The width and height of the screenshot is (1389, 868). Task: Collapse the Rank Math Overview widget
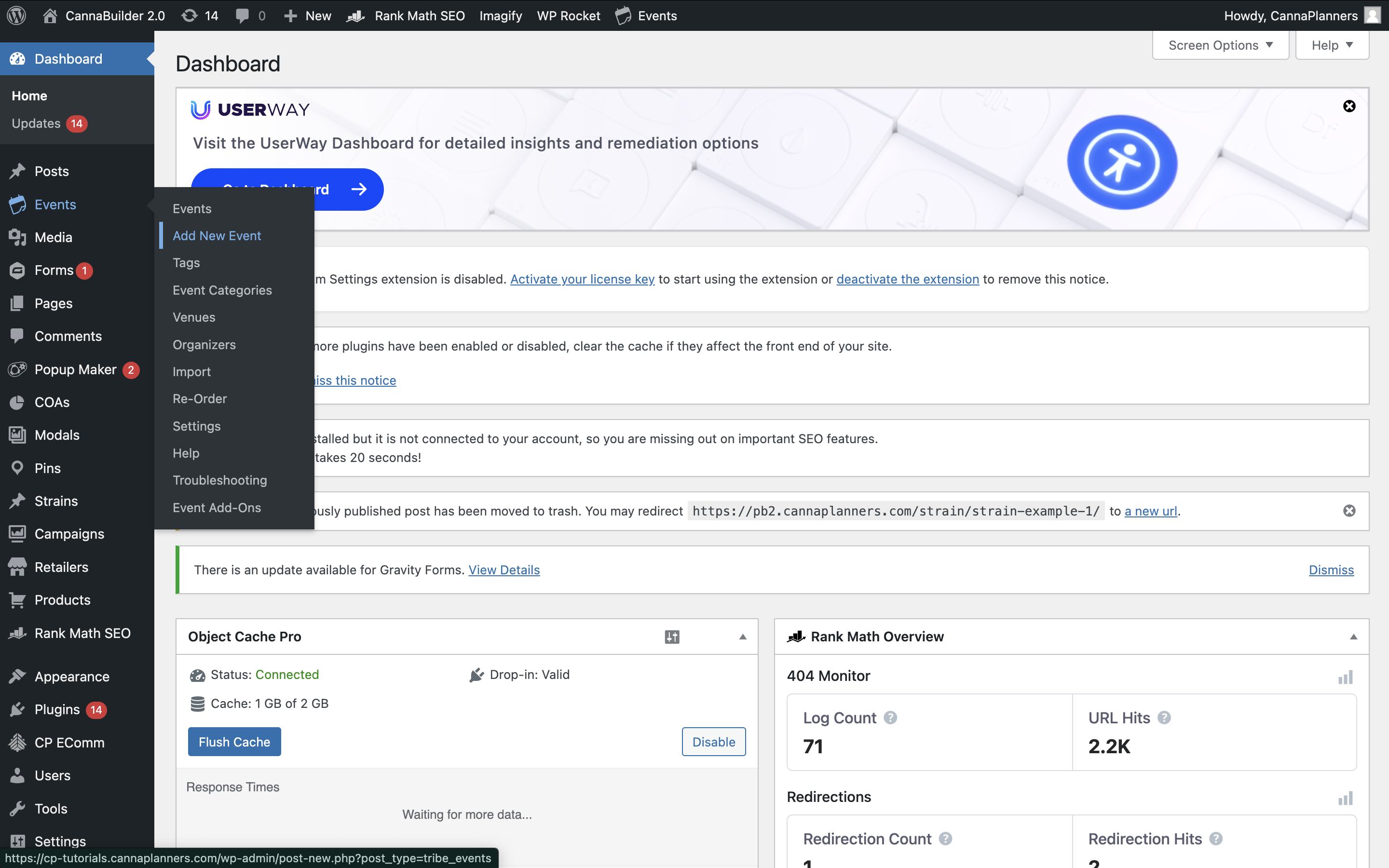(1353, 637)
